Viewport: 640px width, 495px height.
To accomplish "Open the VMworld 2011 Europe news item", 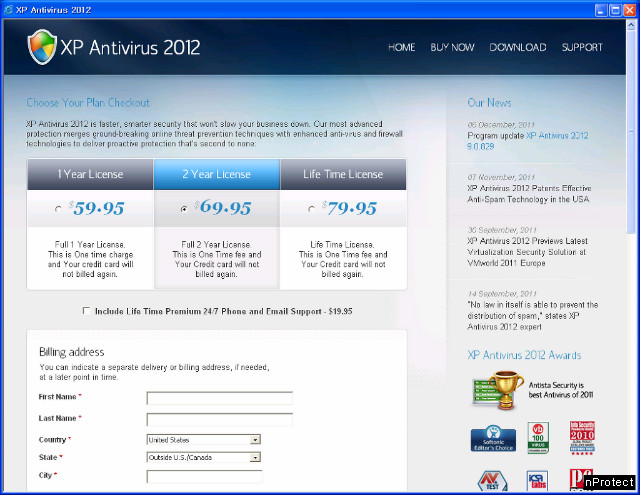I will coord(527,252).
